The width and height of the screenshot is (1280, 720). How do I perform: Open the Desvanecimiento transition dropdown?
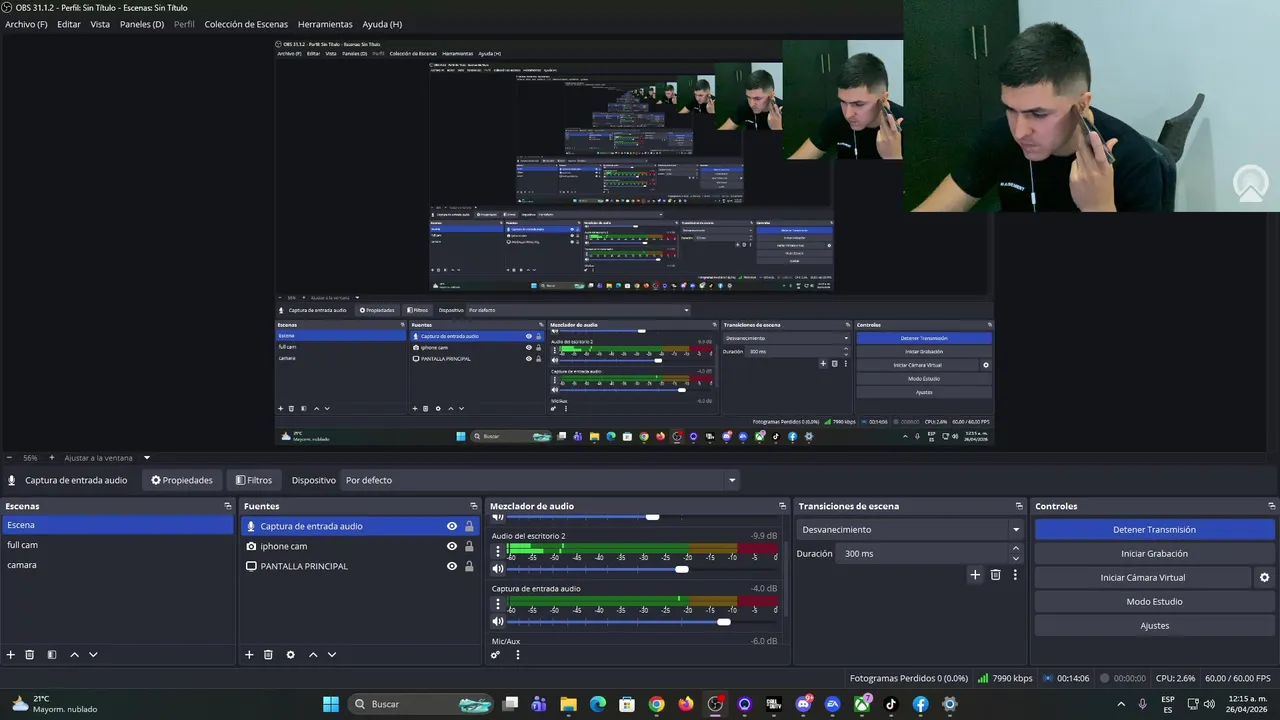click(910, 530)
